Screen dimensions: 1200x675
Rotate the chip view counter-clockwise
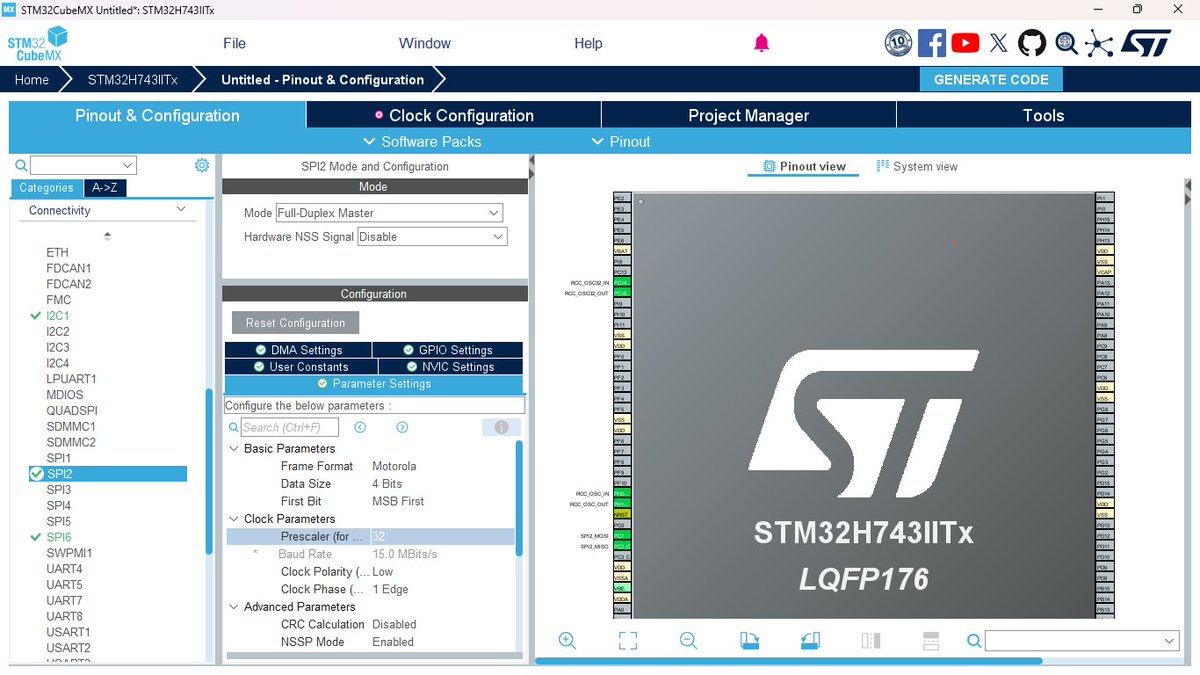tap(810, 641)
